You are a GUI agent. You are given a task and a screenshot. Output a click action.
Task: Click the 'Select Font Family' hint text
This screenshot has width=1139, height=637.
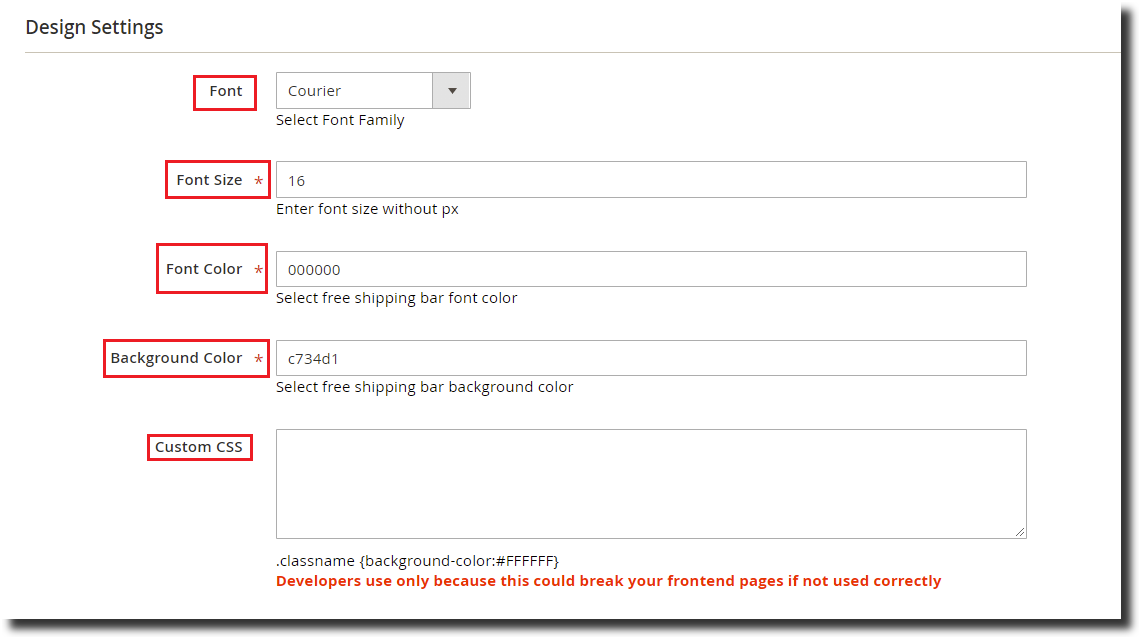[340, 120]
